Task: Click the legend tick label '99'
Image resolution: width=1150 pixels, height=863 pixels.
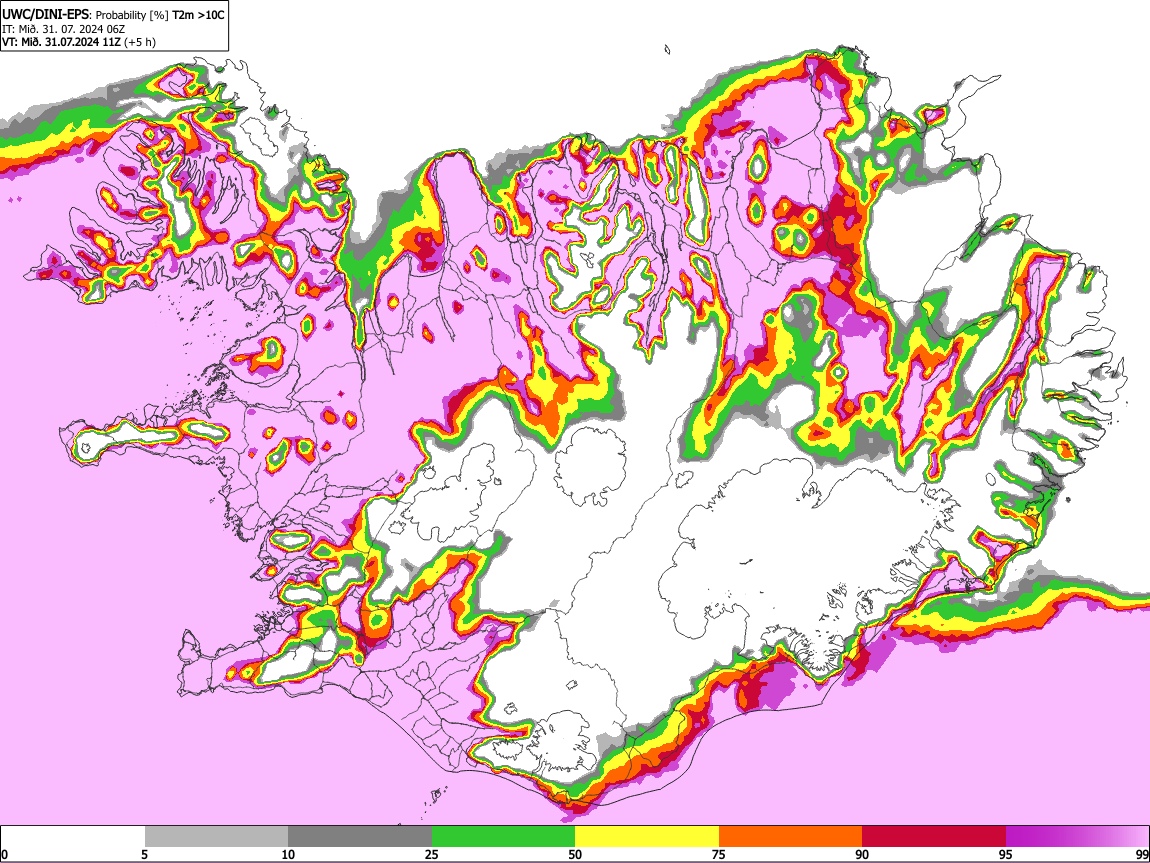Action: tap(1141, 854)
